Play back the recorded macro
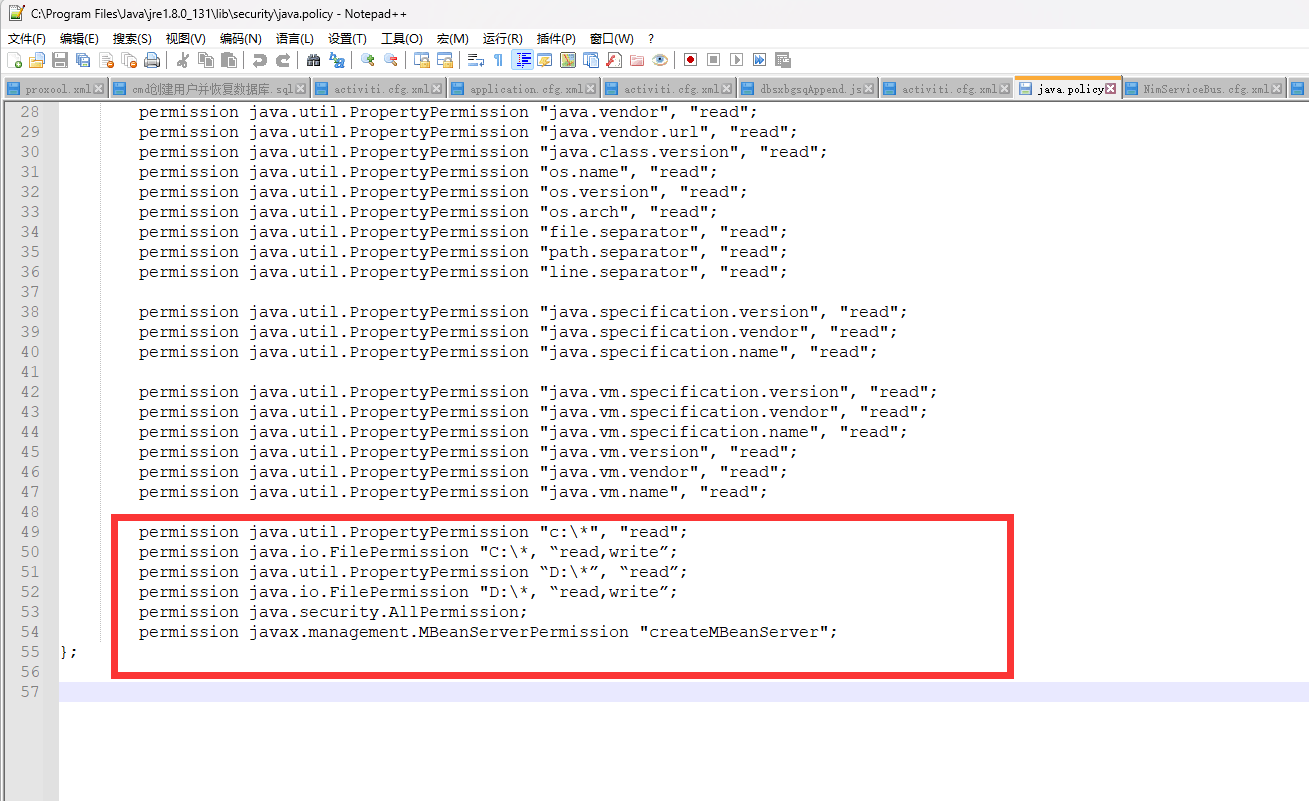Image resolution: width=1309 pixels, height=801 pixels. (736, 60)
